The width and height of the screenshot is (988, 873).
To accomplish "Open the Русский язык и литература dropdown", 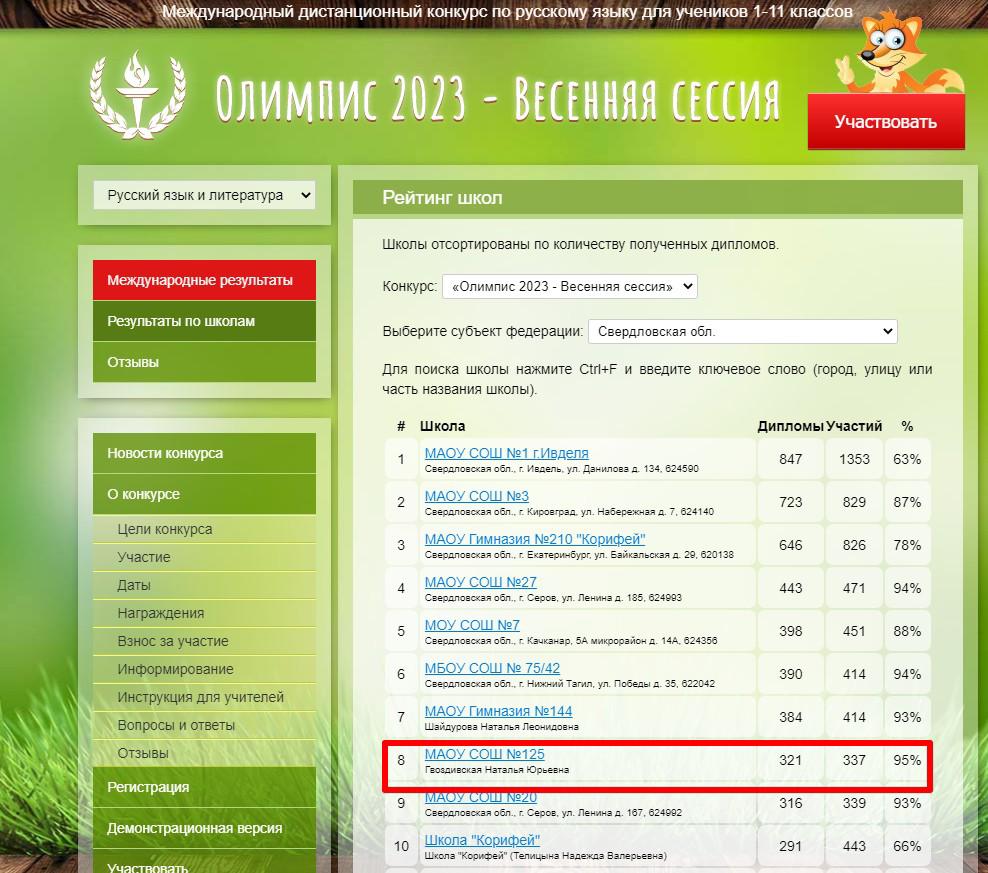I will (x=205, y=196).
